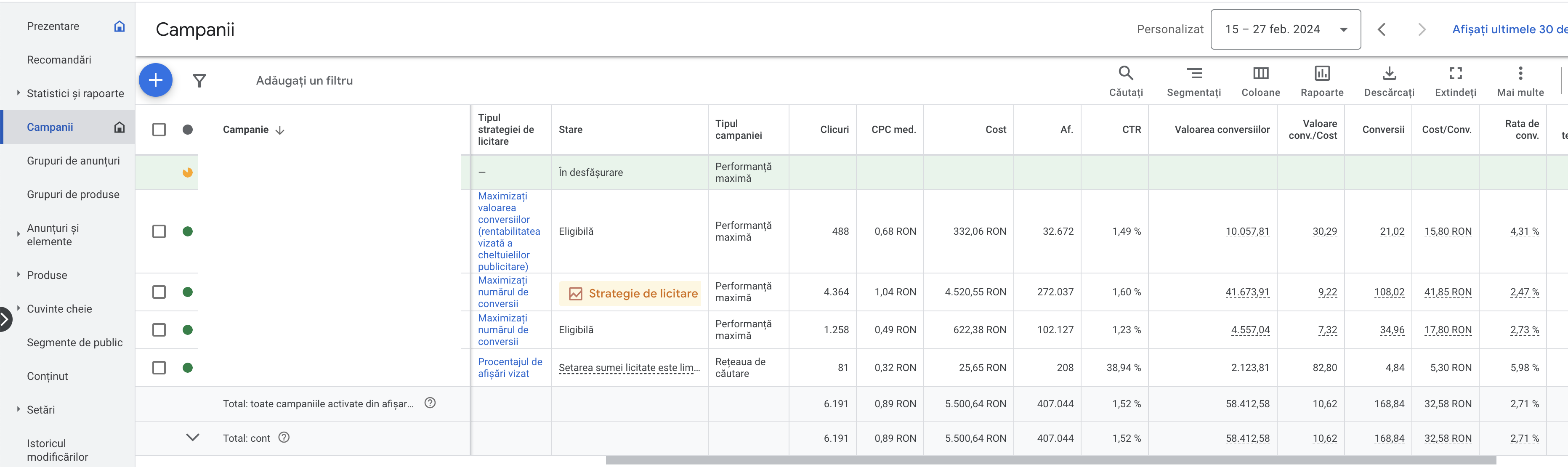Click the Căutați search icon
The image size is (1568, 467).
tap(1125, 73)
